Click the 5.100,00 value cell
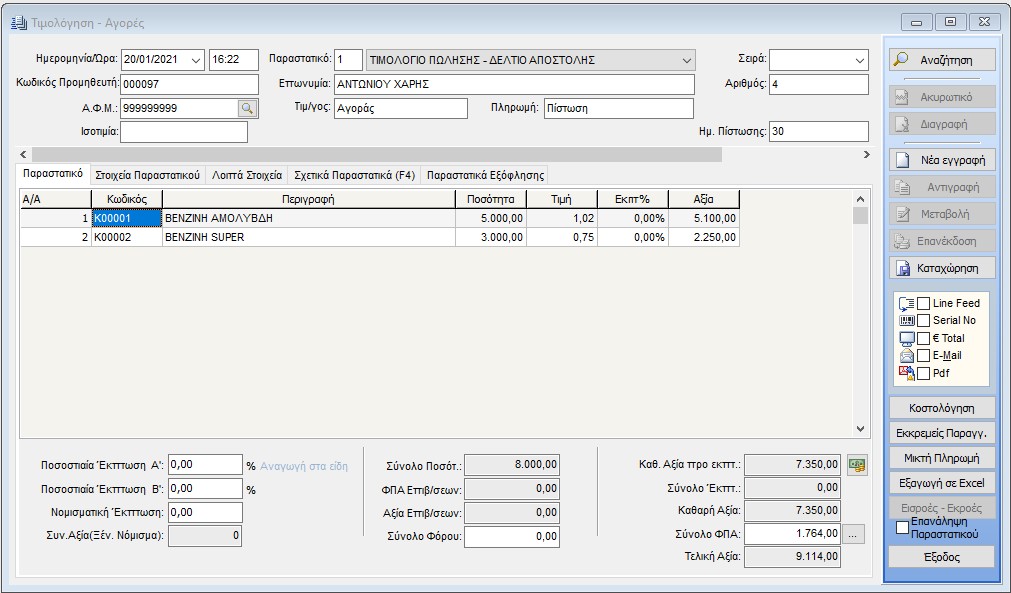Viewport: 1011px width, 593px height. pos(704,219)
